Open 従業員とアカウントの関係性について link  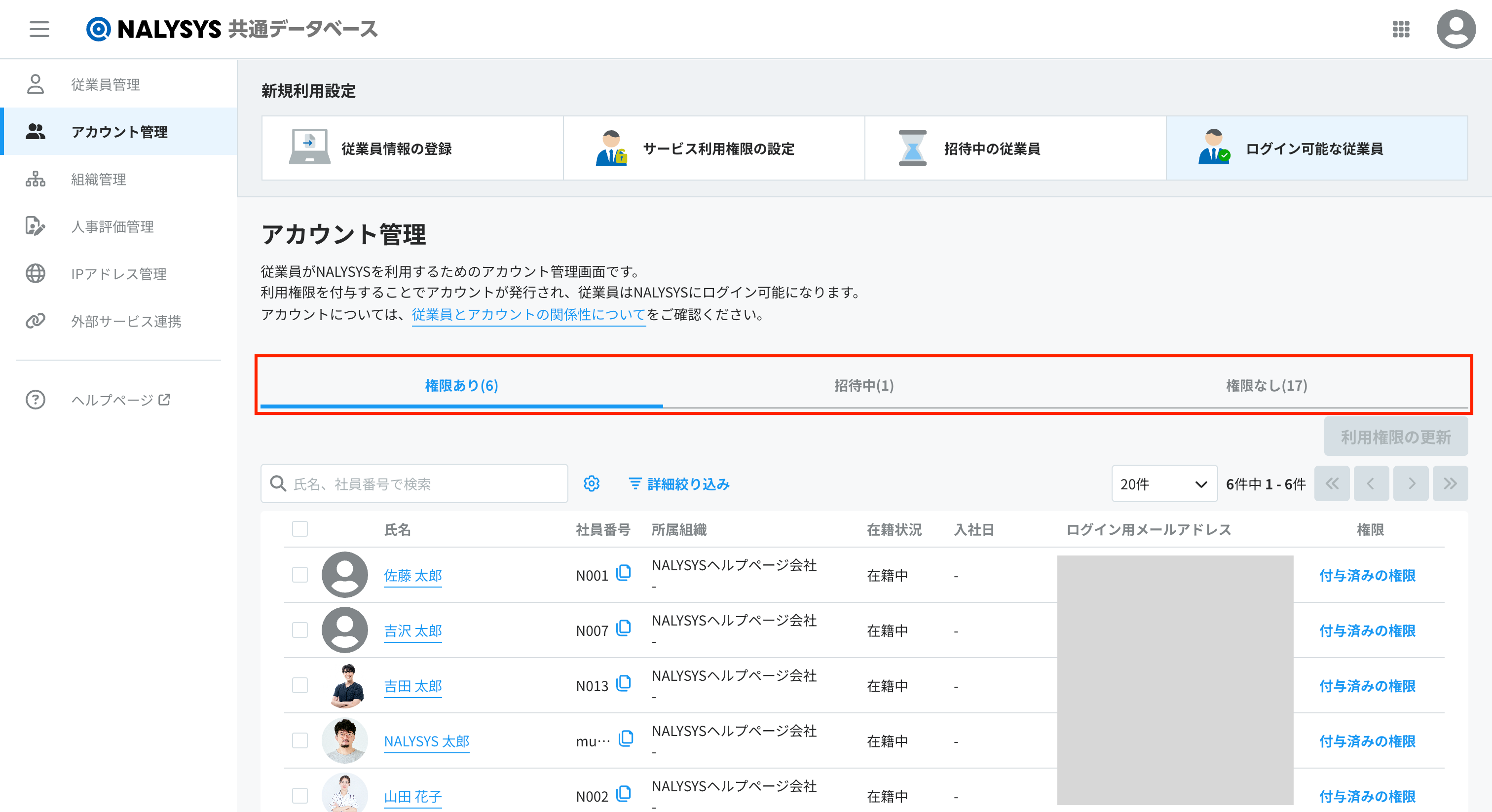528,315
